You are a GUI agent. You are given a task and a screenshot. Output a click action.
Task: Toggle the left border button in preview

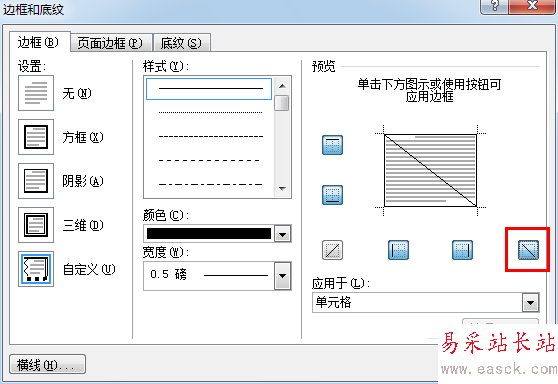click(398, 250)
